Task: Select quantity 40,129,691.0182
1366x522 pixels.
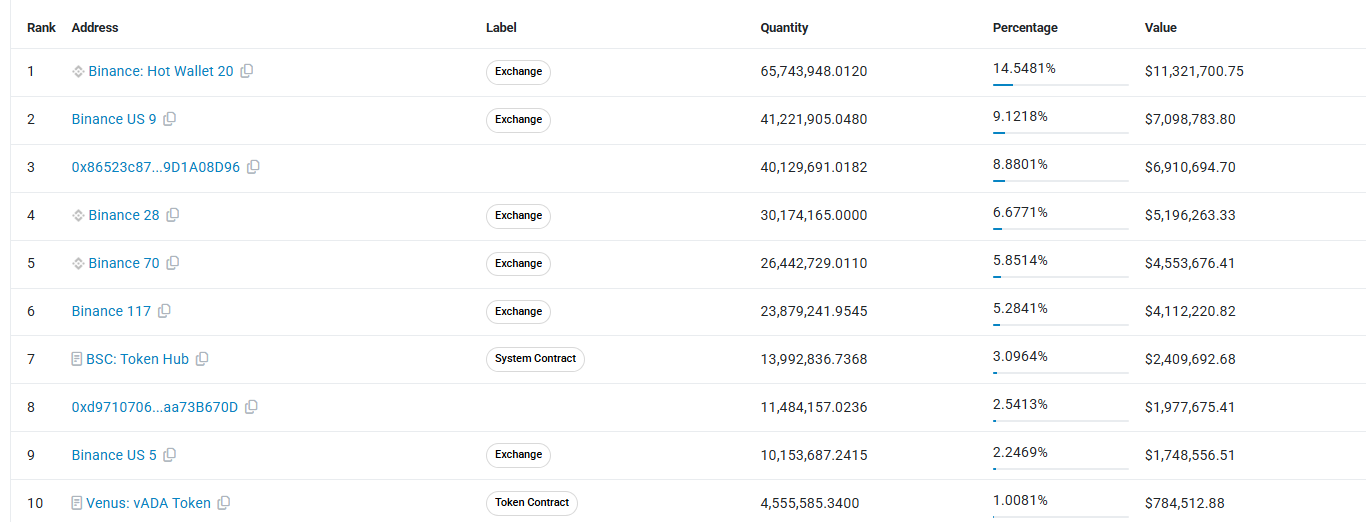Action: pyautogui.click(x=814, y=167)
